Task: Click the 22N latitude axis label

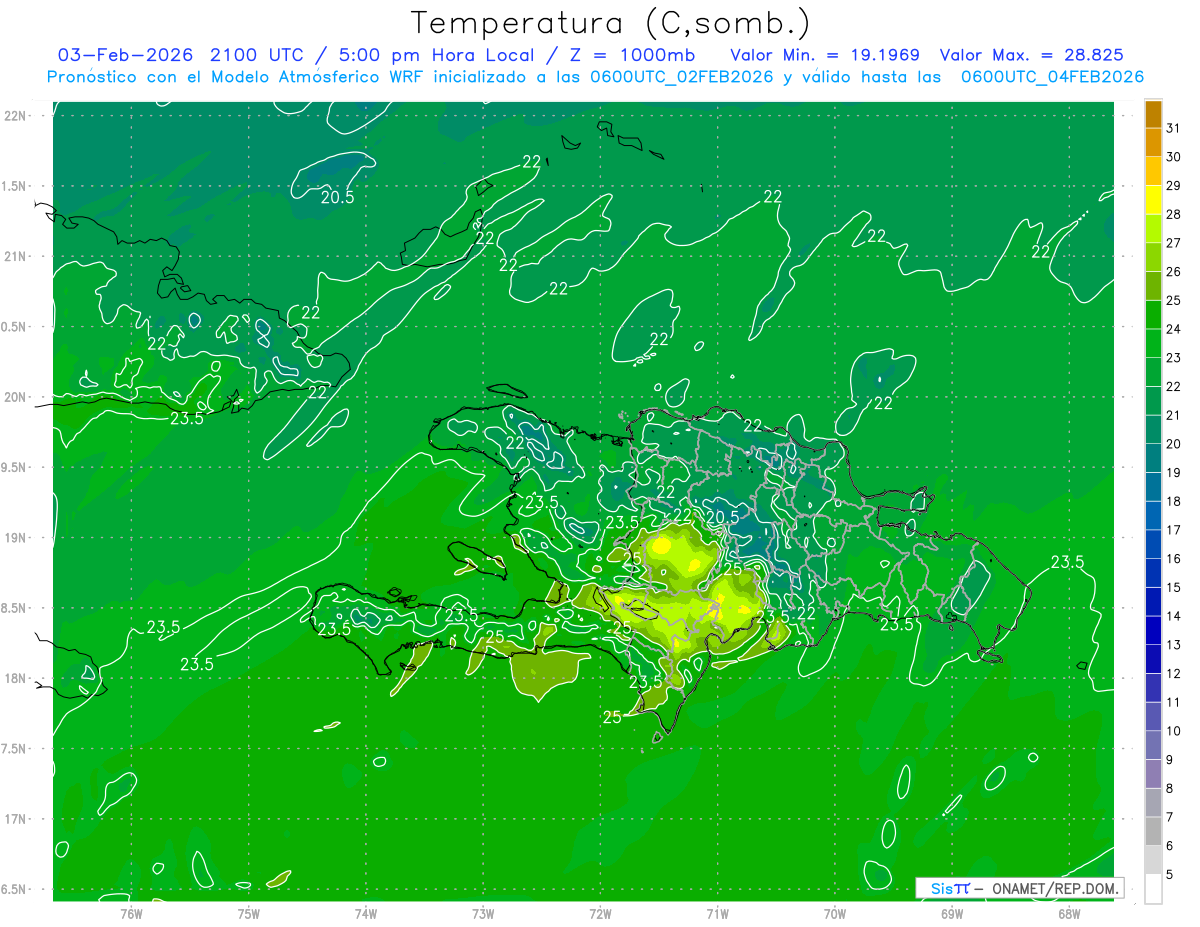Action: click(x=16, y=116)
